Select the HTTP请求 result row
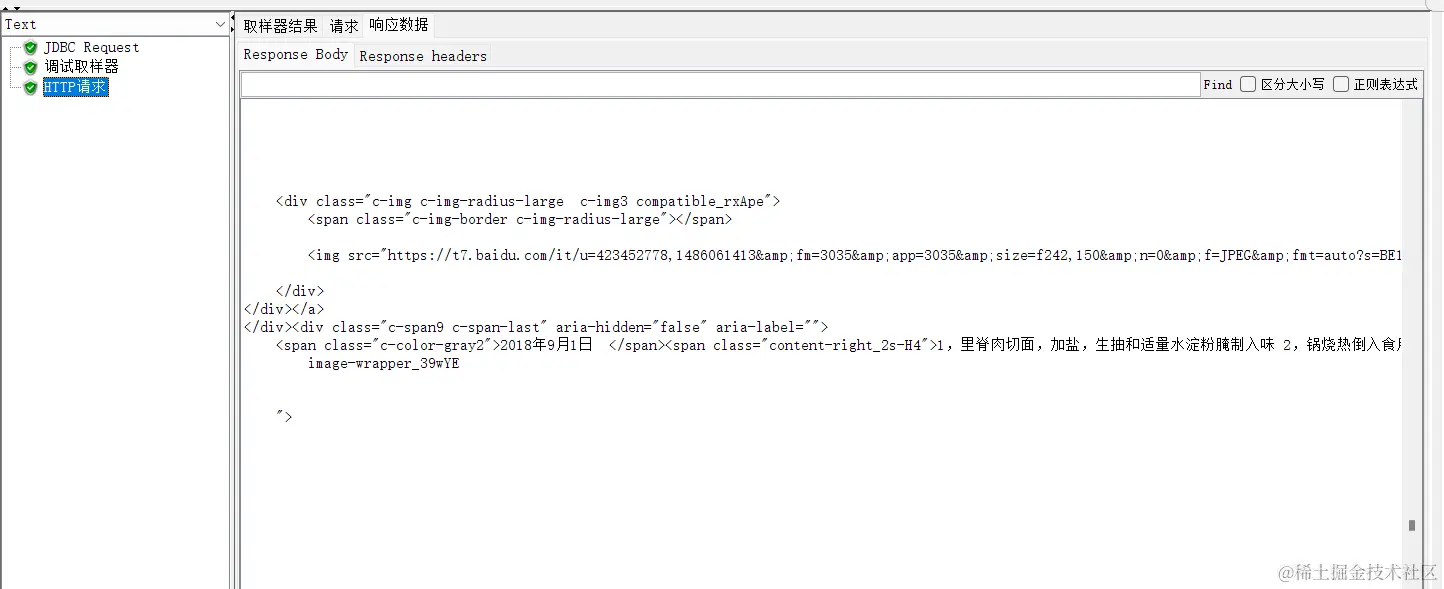The height and width of the screenshot is (589, 1444). pyautogui.click(x=75, y=88)
